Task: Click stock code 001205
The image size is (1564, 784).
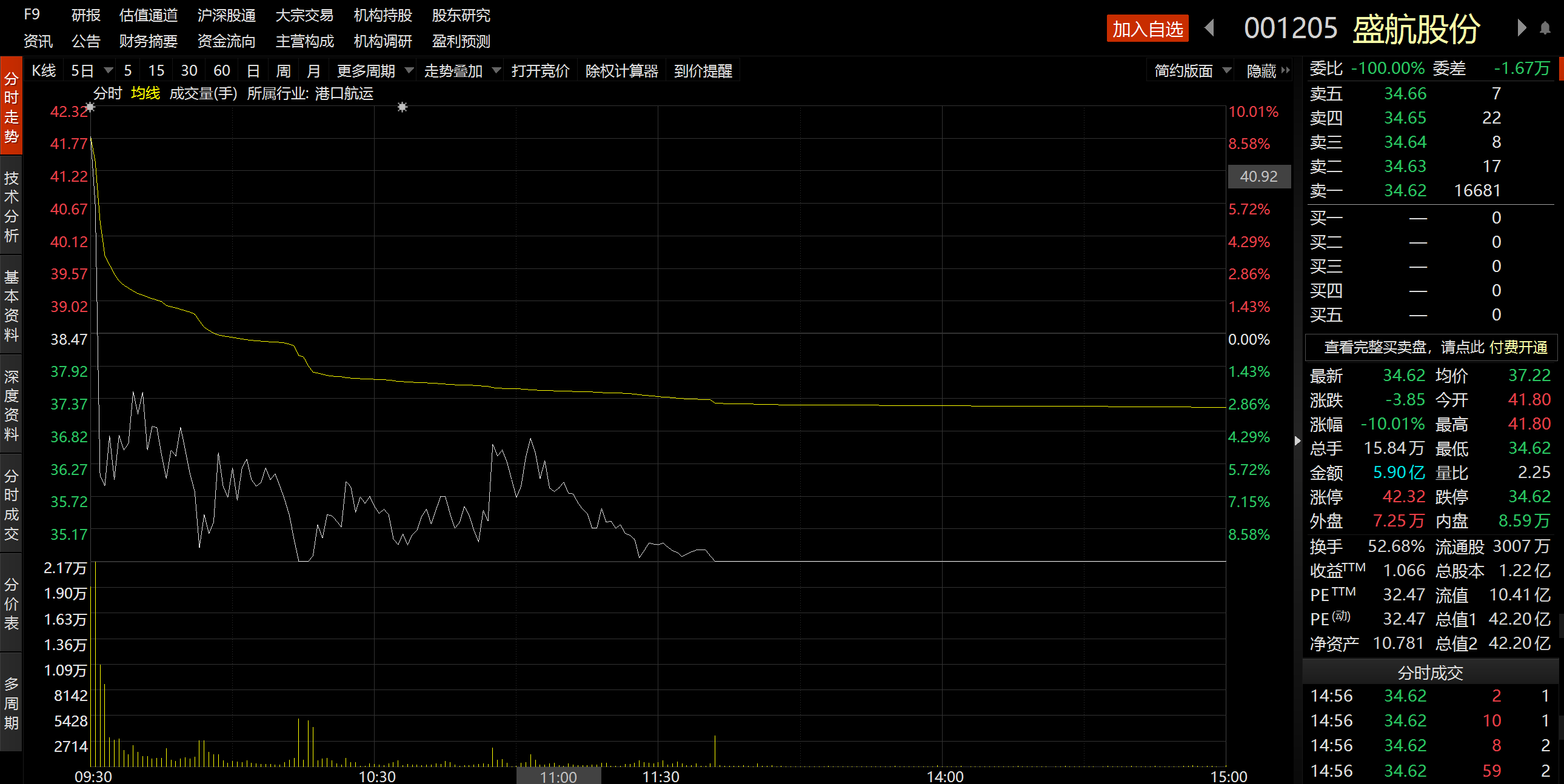Action: coord(1290,28)
